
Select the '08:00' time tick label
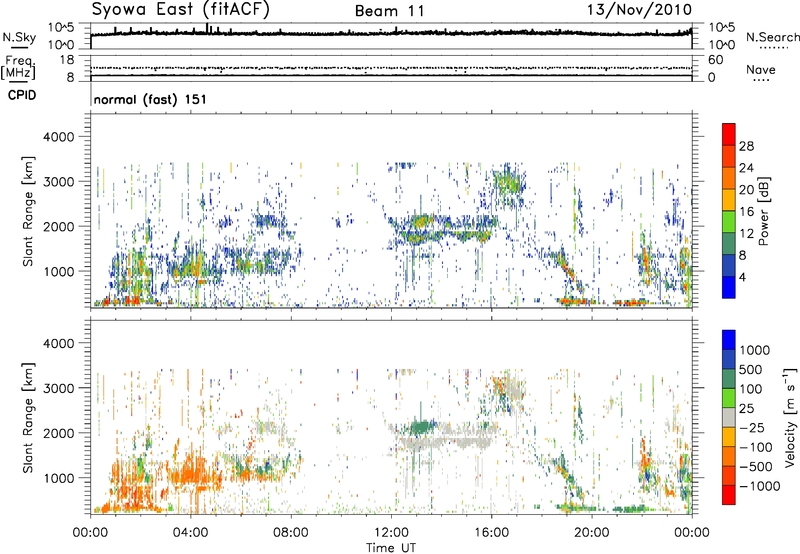click(x=291, y=533)
